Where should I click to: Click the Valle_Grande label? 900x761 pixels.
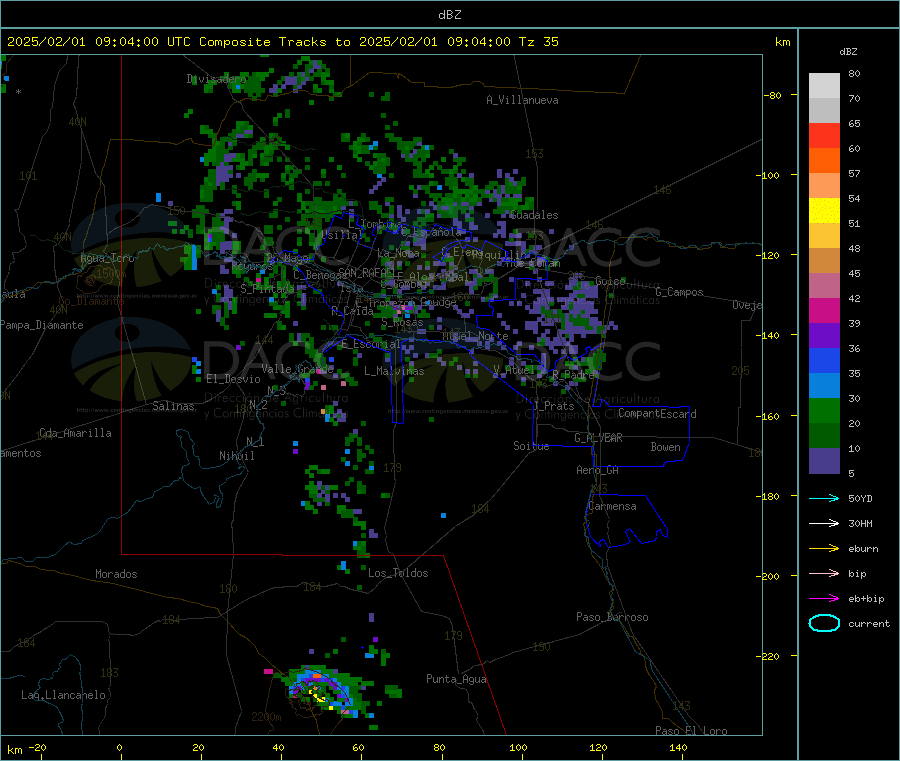pos(297,369)
